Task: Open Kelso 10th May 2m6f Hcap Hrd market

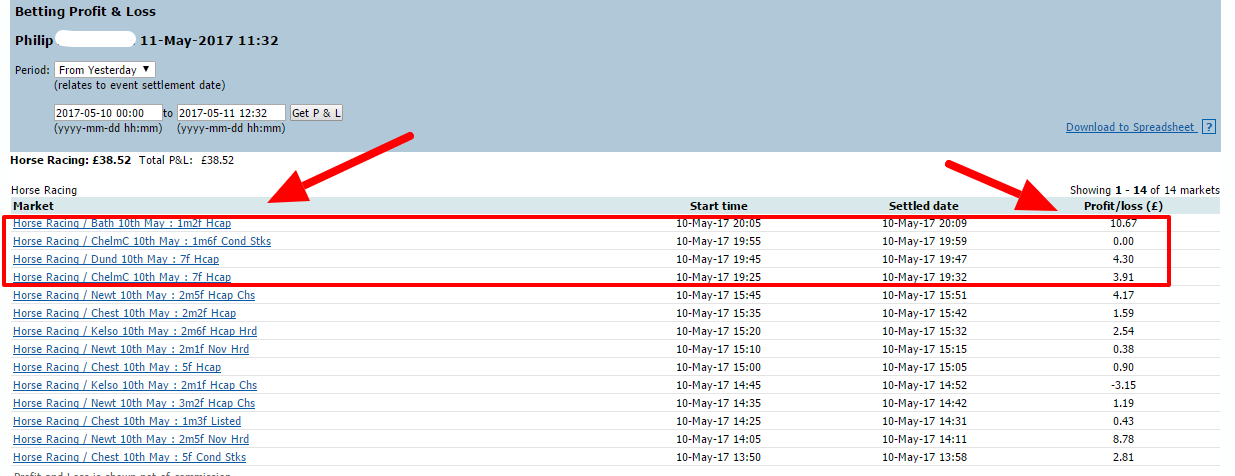Action: [135, 331]
